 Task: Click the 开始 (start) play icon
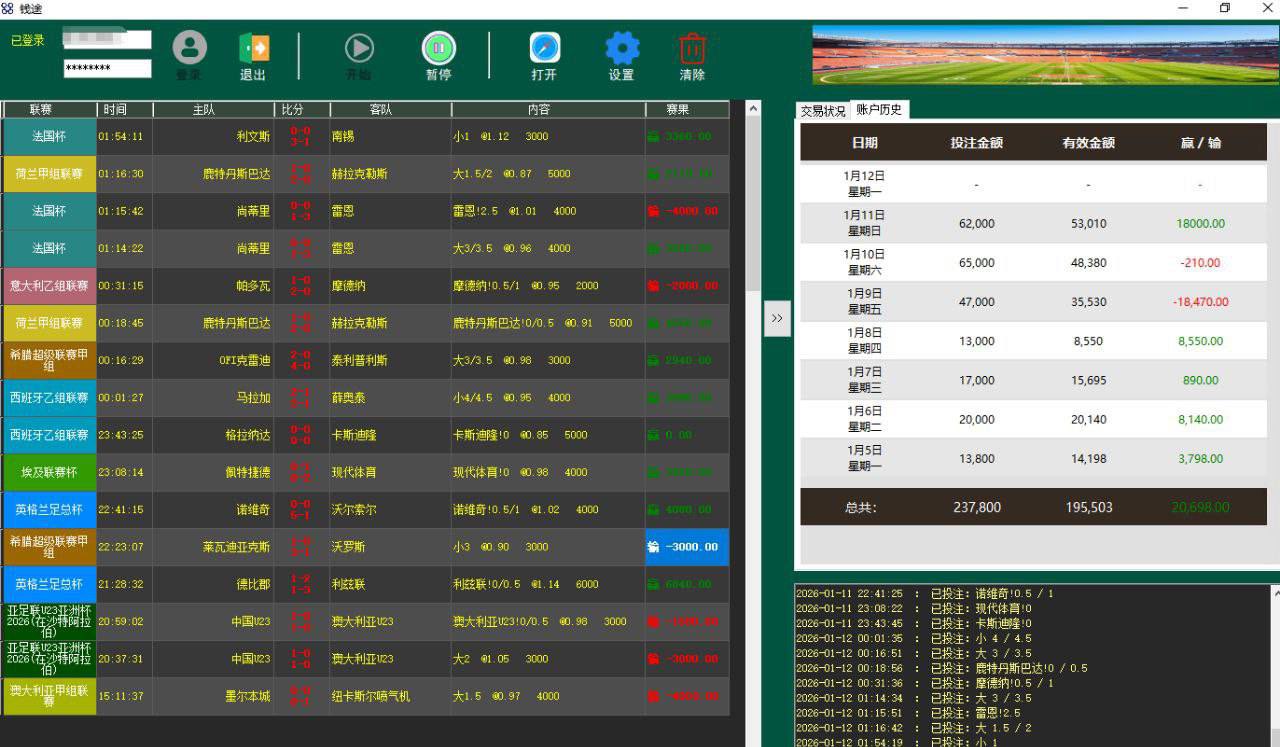click(360, 46)
